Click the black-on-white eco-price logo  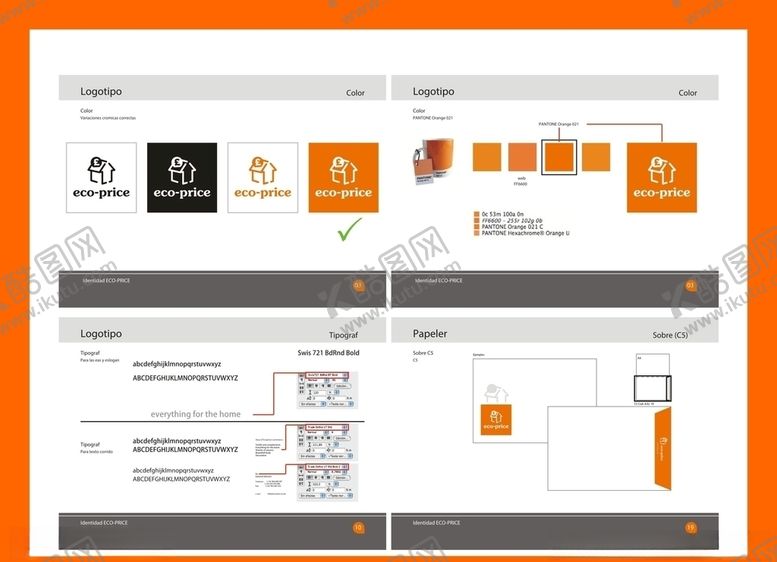tap(101, 177)
